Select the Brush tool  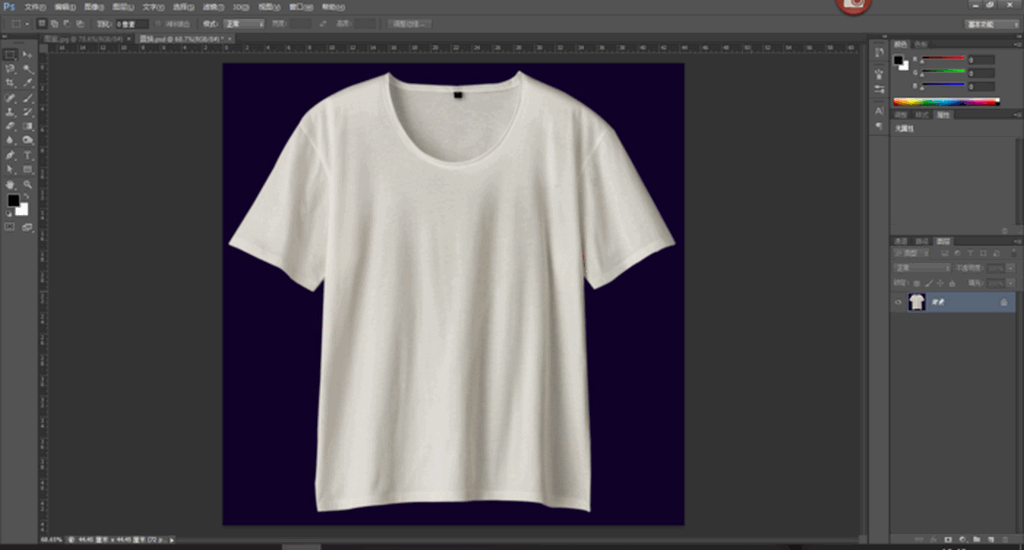coord(28,98)
